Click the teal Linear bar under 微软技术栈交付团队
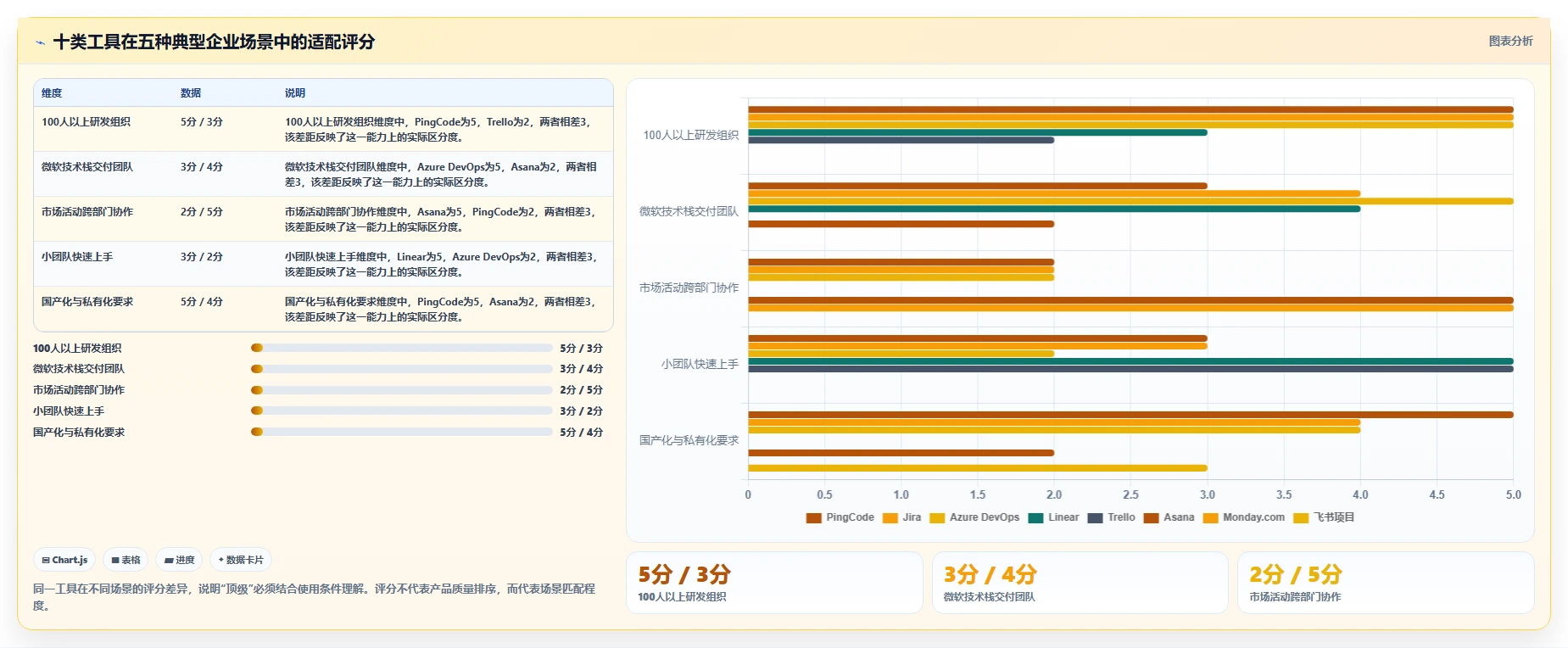This screenshot has width=1568, height=648. pos(1054,209)
